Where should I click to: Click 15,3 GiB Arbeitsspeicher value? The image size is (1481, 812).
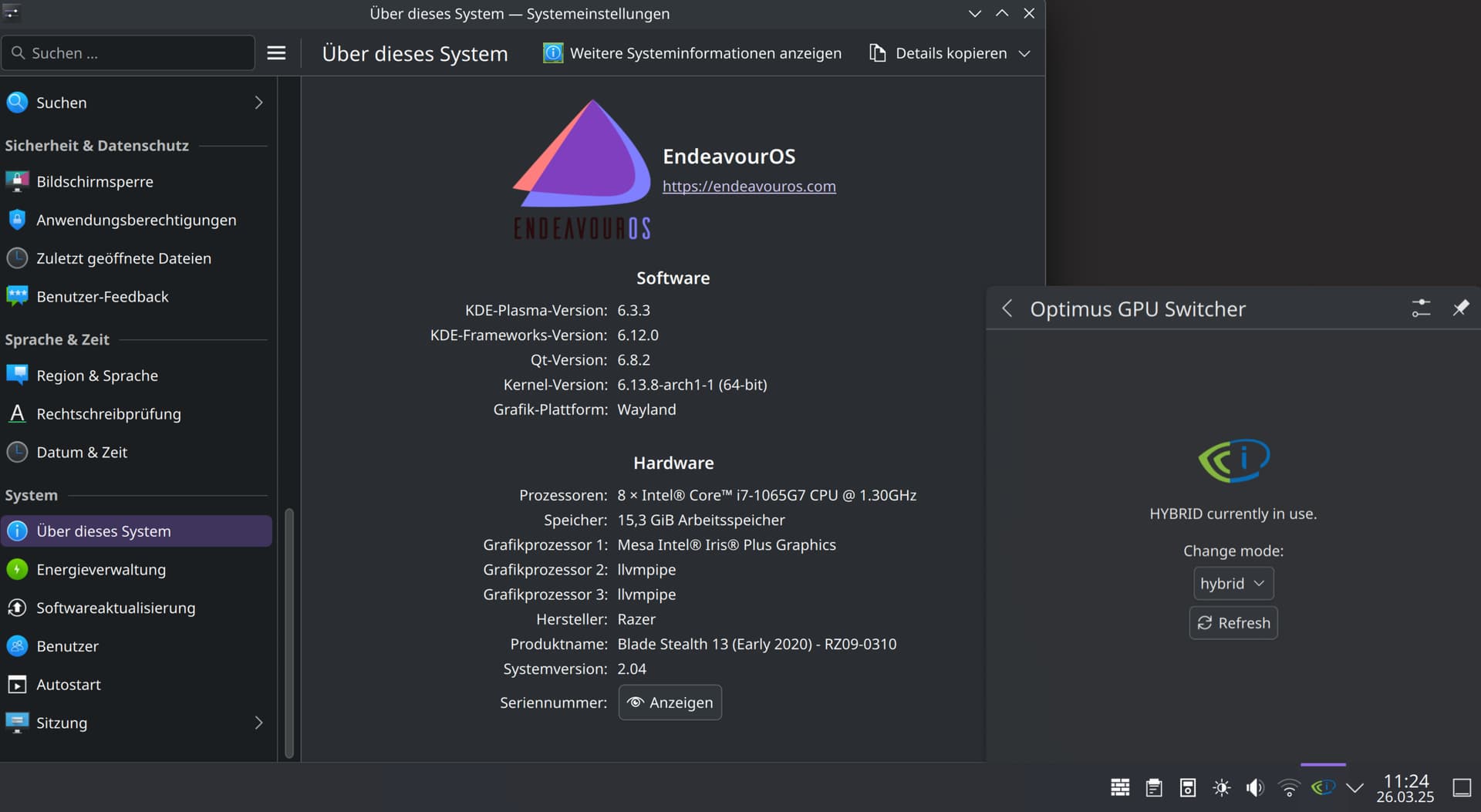[x=701, y=521]
